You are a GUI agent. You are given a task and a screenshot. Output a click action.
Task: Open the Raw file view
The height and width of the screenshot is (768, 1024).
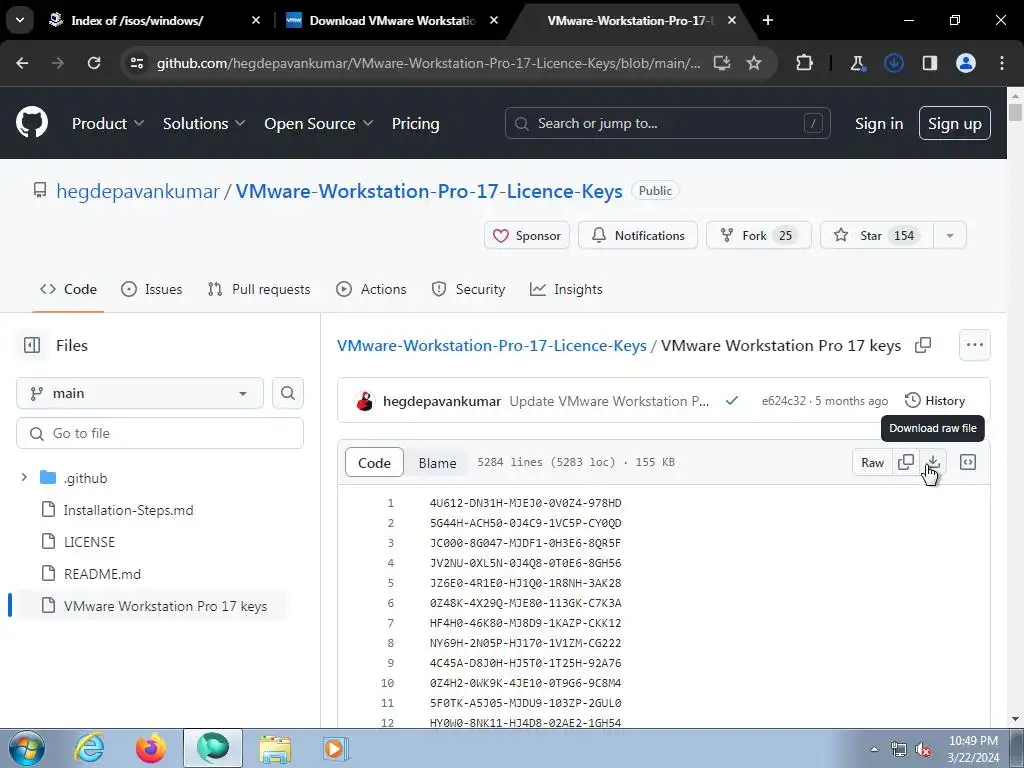(872, 462)
